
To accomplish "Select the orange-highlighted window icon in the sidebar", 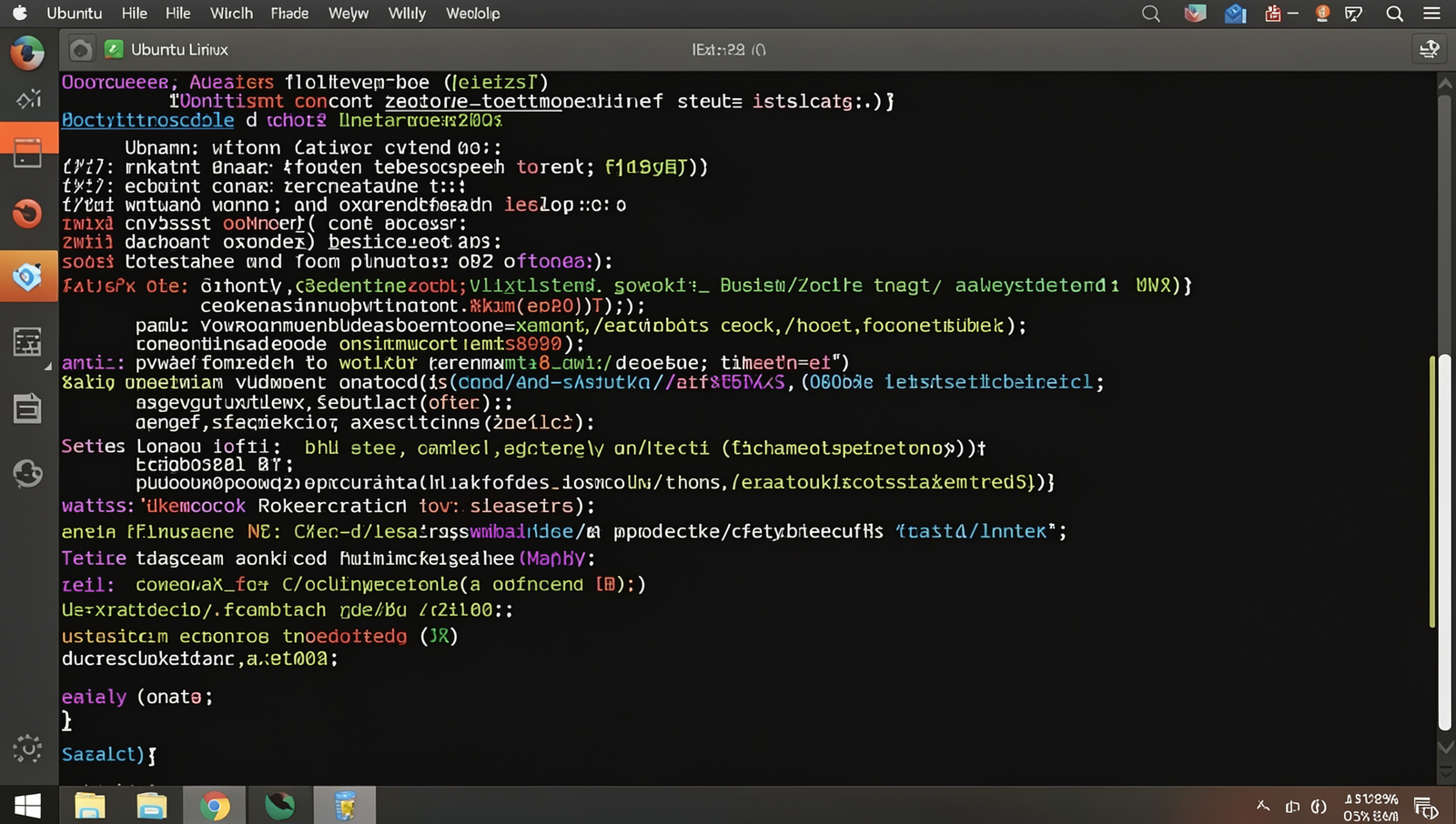I will (x=28, y=151).
